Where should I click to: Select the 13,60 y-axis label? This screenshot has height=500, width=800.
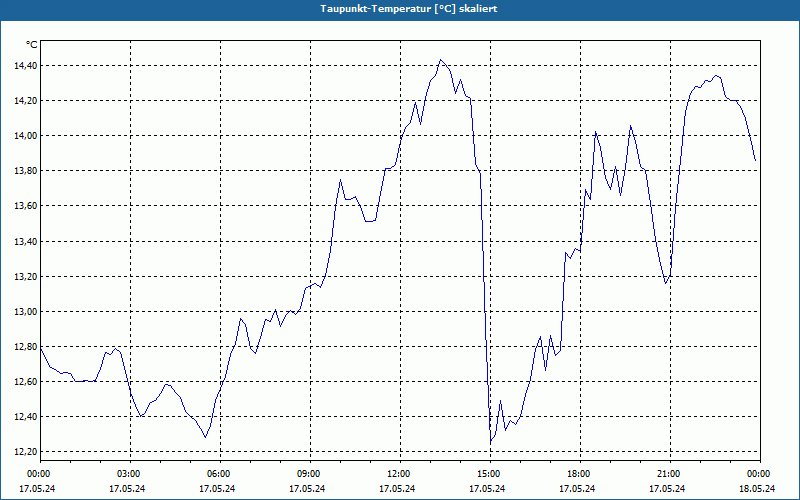(x=24, y=206)
